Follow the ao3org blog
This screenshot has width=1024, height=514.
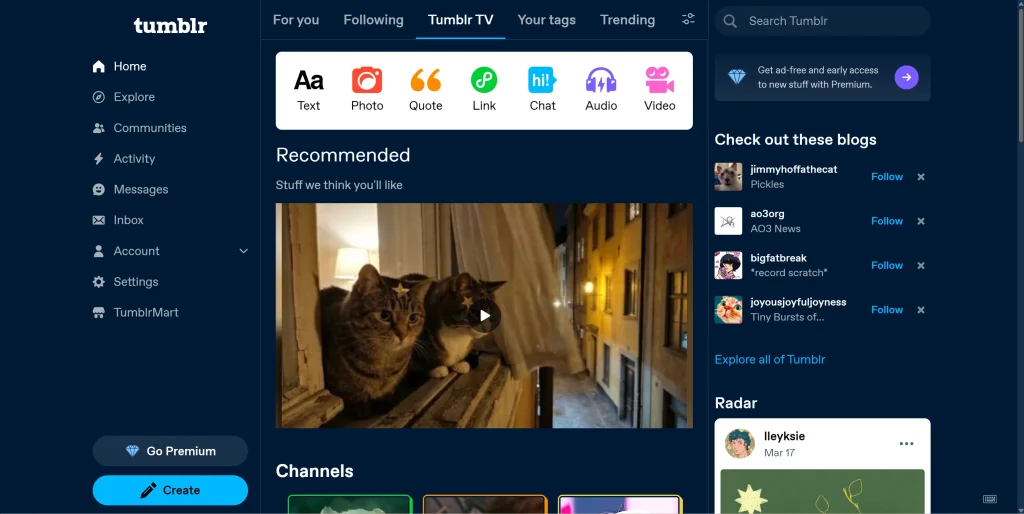886,221
